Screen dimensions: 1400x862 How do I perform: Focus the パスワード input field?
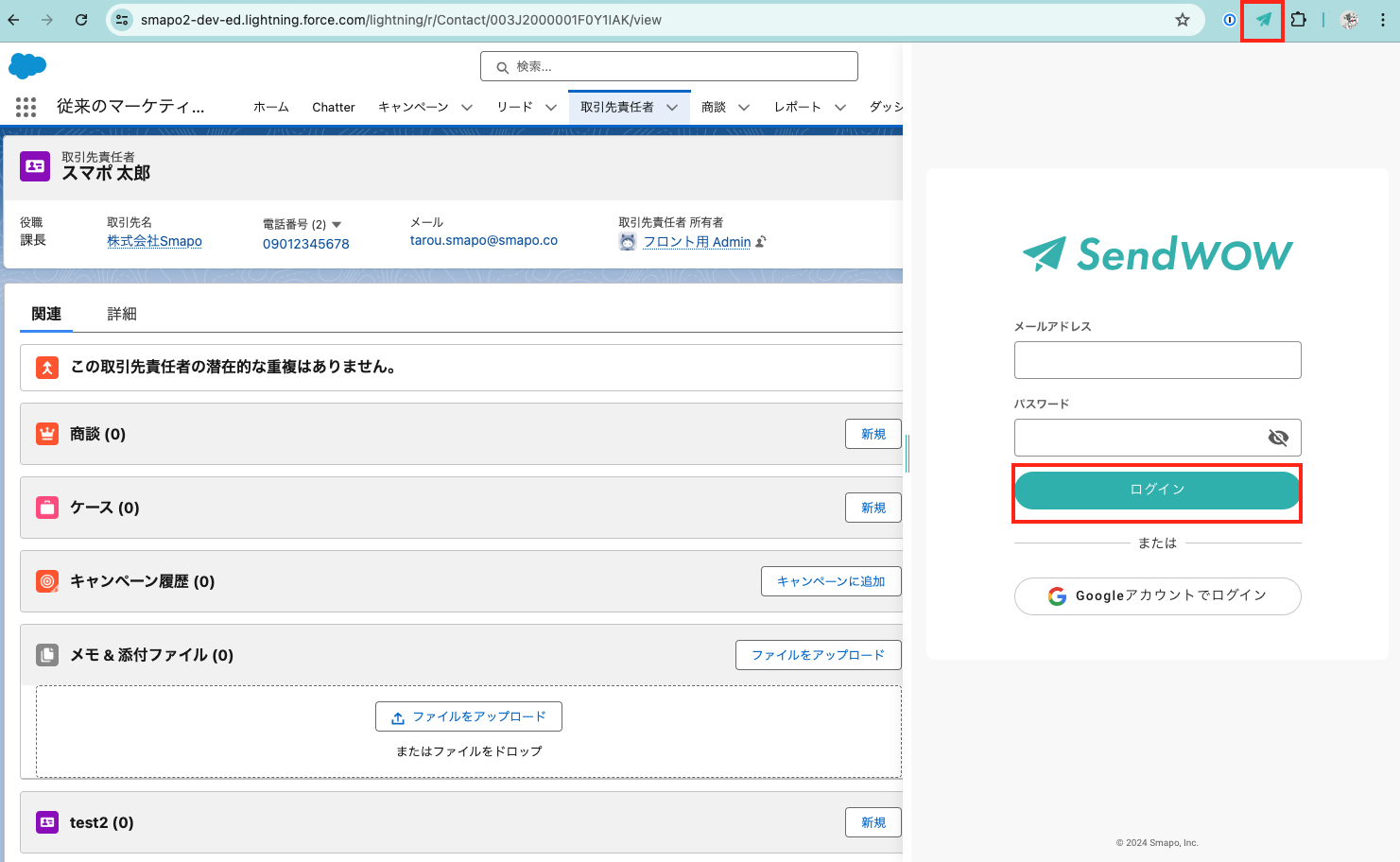tap(1157, 438)
